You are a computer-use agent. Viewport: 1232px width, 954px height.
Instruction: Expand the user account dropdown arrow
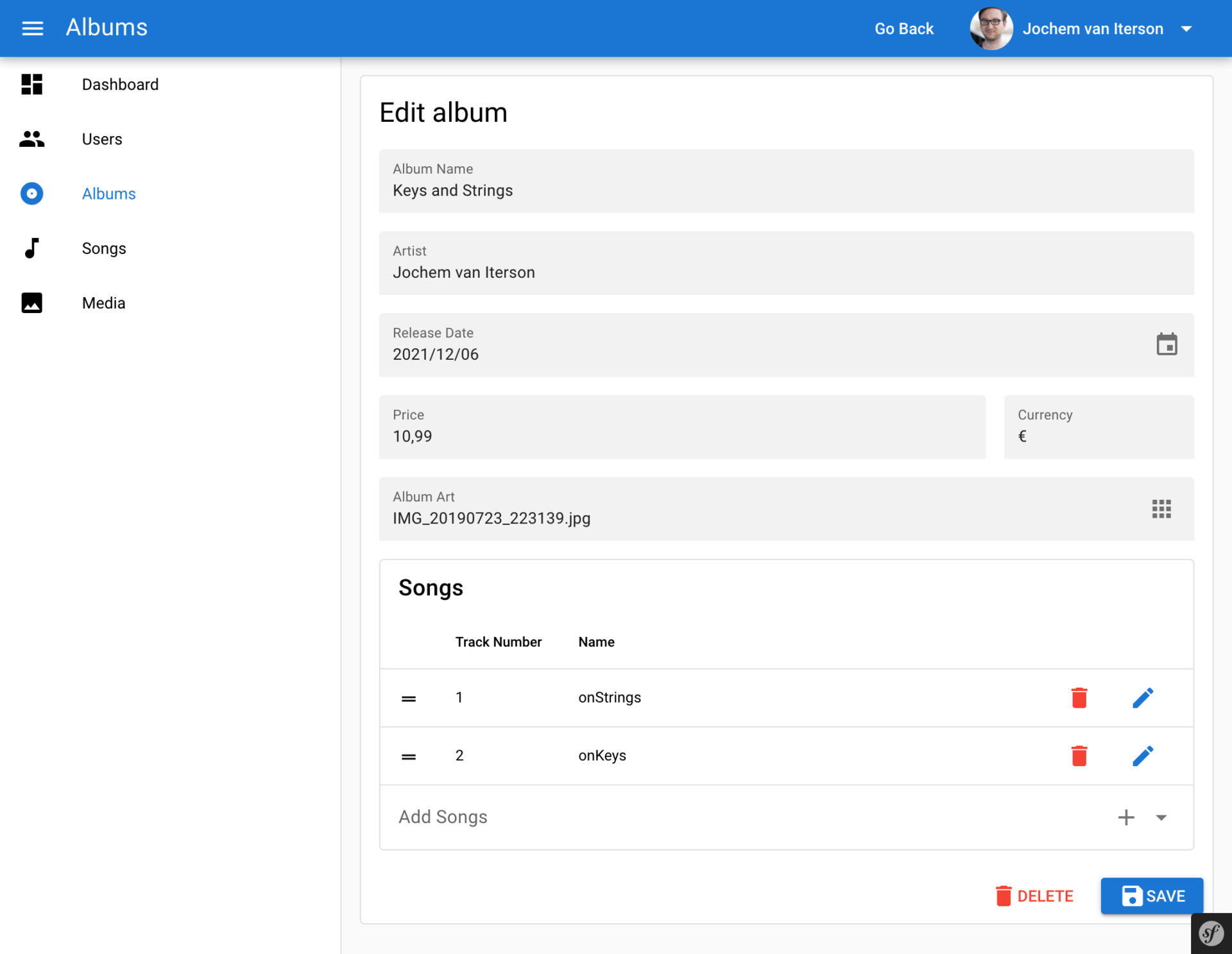[1186, 29]
